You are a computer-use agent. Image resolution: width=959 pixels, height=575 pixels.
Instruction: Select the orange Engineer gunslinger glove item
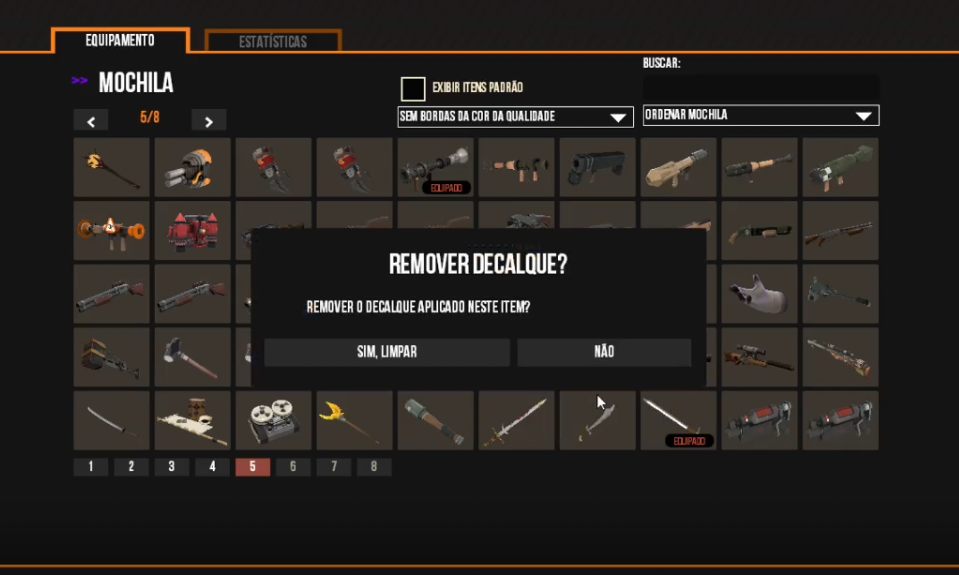193,167
